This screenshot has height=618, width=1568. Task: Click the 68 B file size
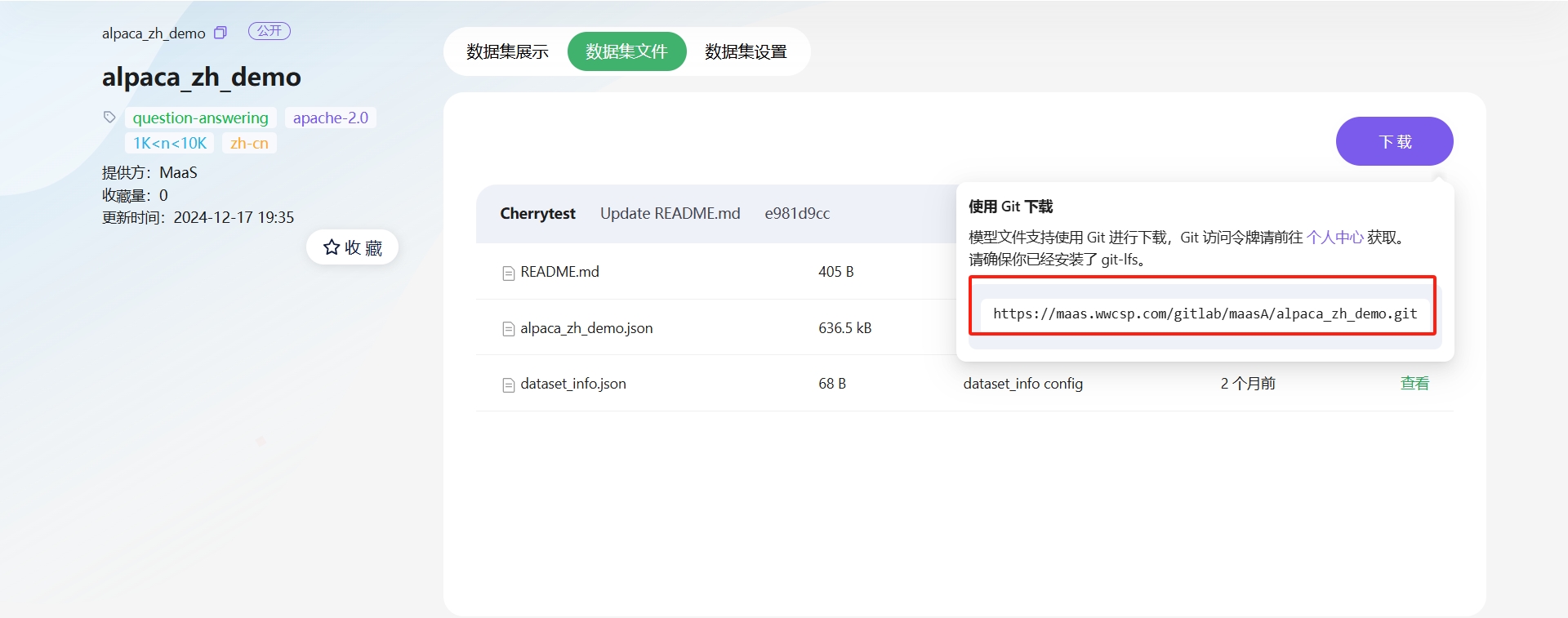click(831, 384)
